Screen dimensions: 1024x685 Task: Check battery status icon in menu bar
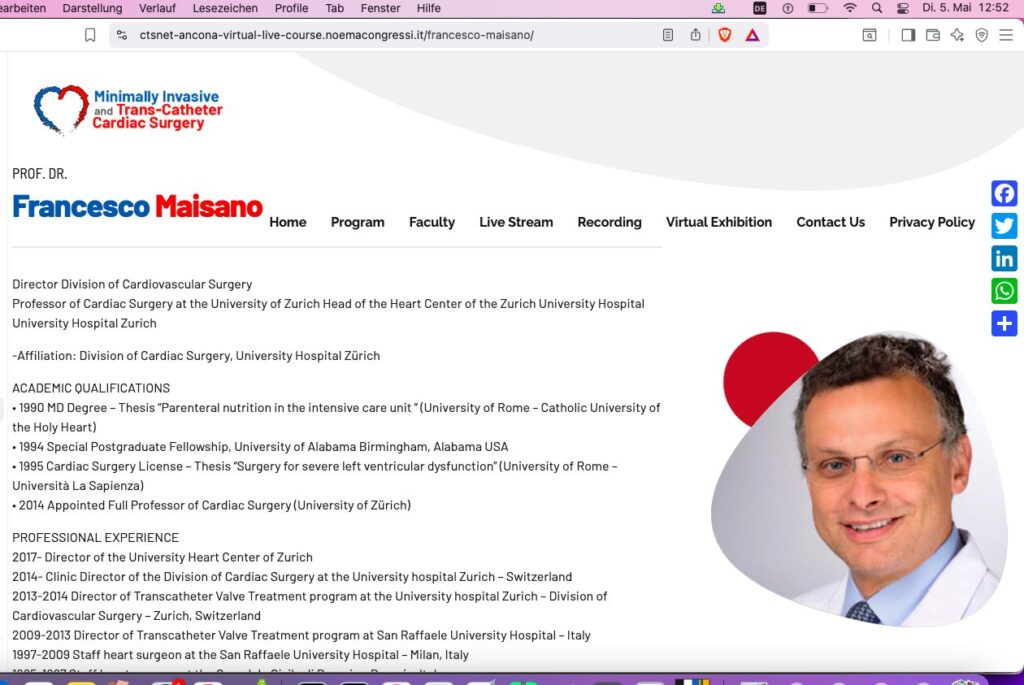tap(818, 8)
